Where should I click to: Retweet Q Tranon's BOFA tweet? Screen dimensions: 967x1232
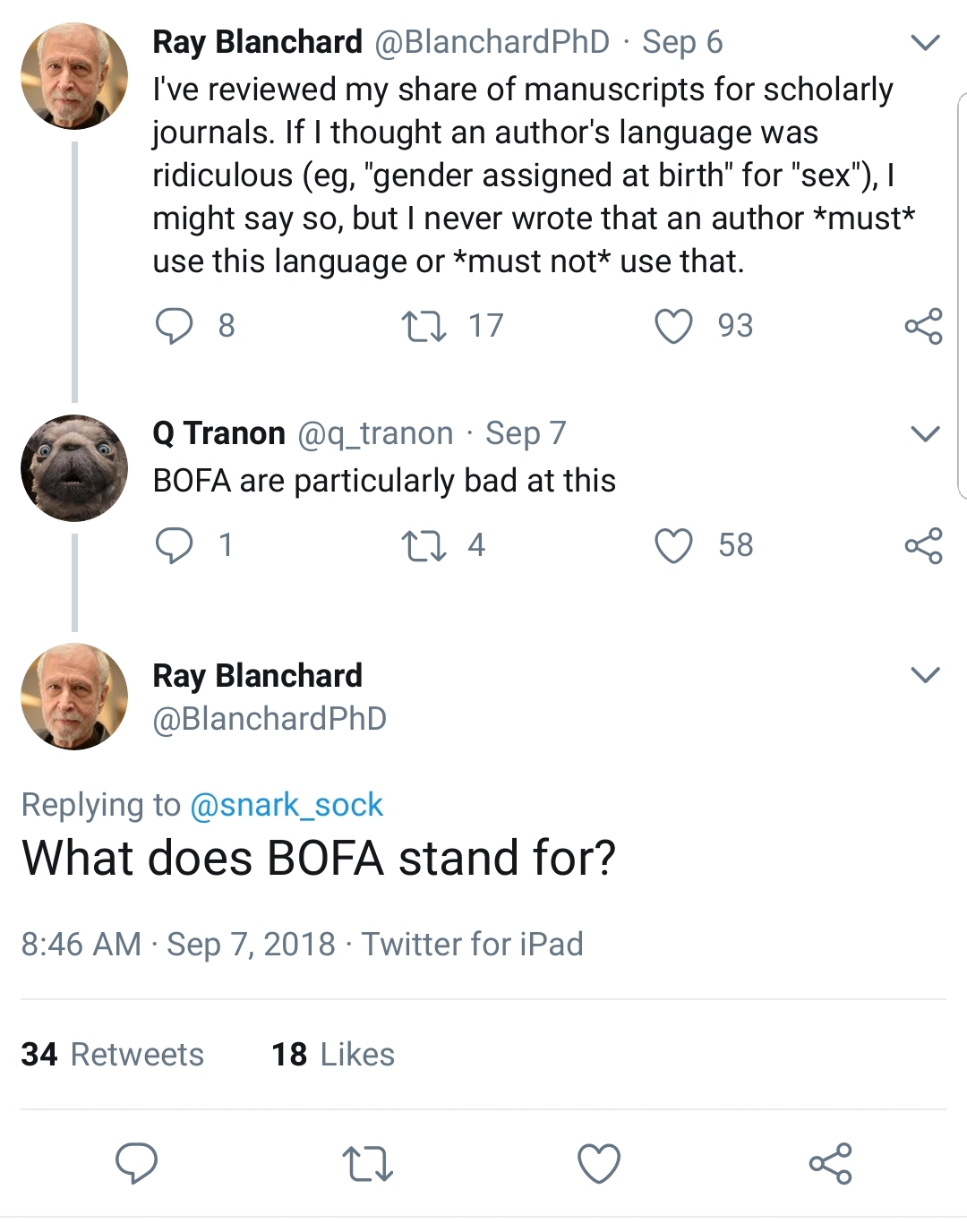coord(423,545)
